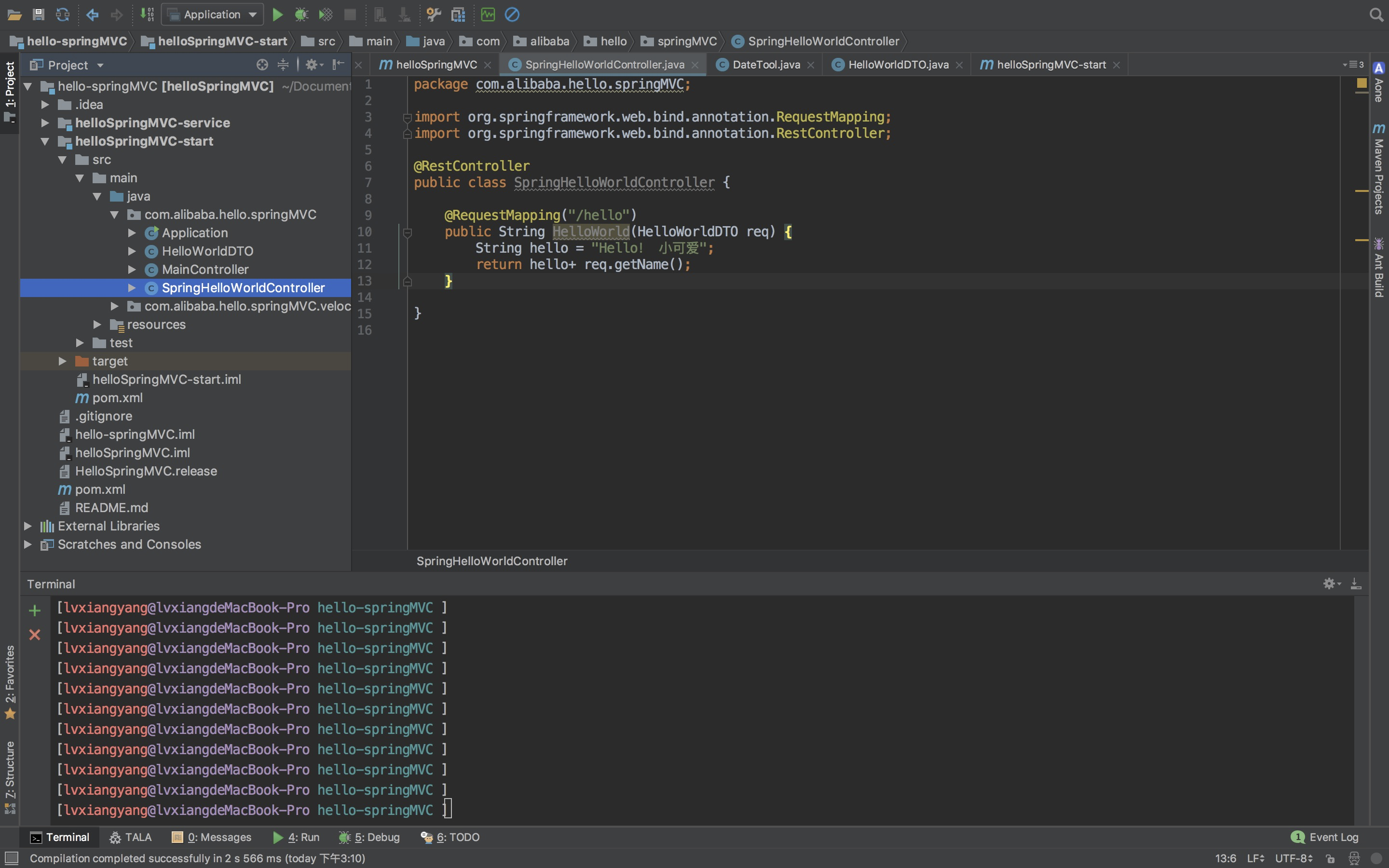Collapse the helloSpringMVC-start module
This screenshot has width=1389, height=868.
point(45,141)
